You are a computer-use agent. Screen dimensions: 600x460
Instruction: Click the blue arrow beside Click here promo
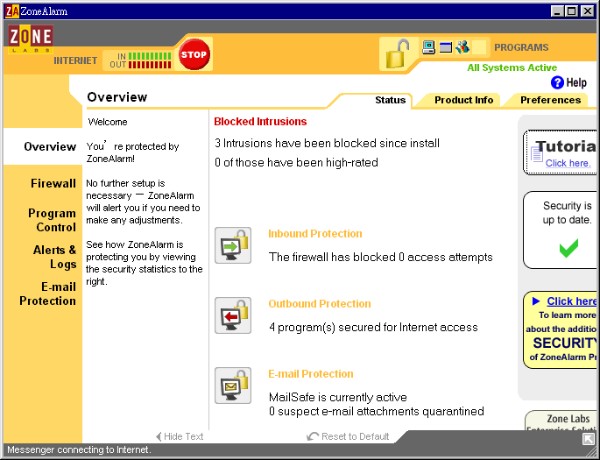tap(536, 301)
